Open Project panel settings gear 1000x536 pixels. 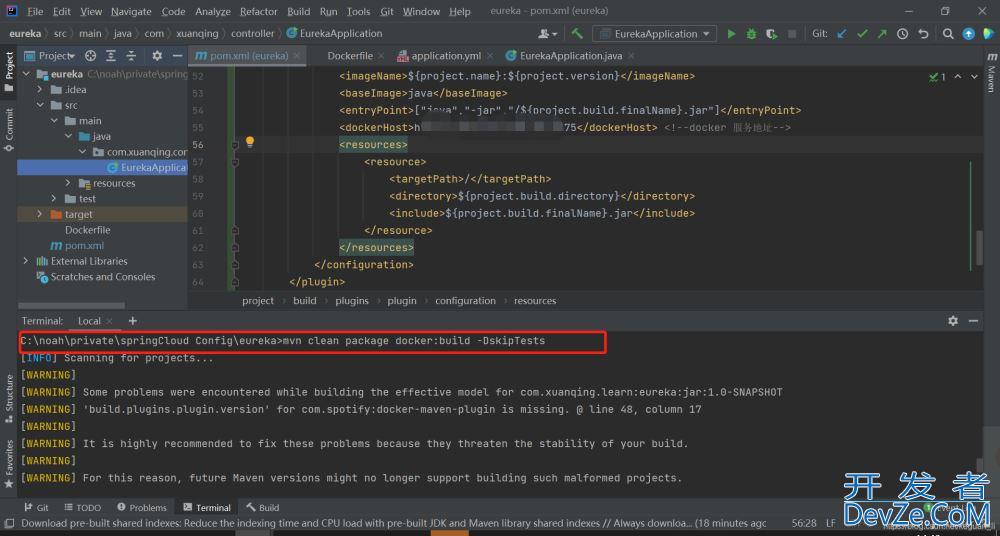coord(157,56)
